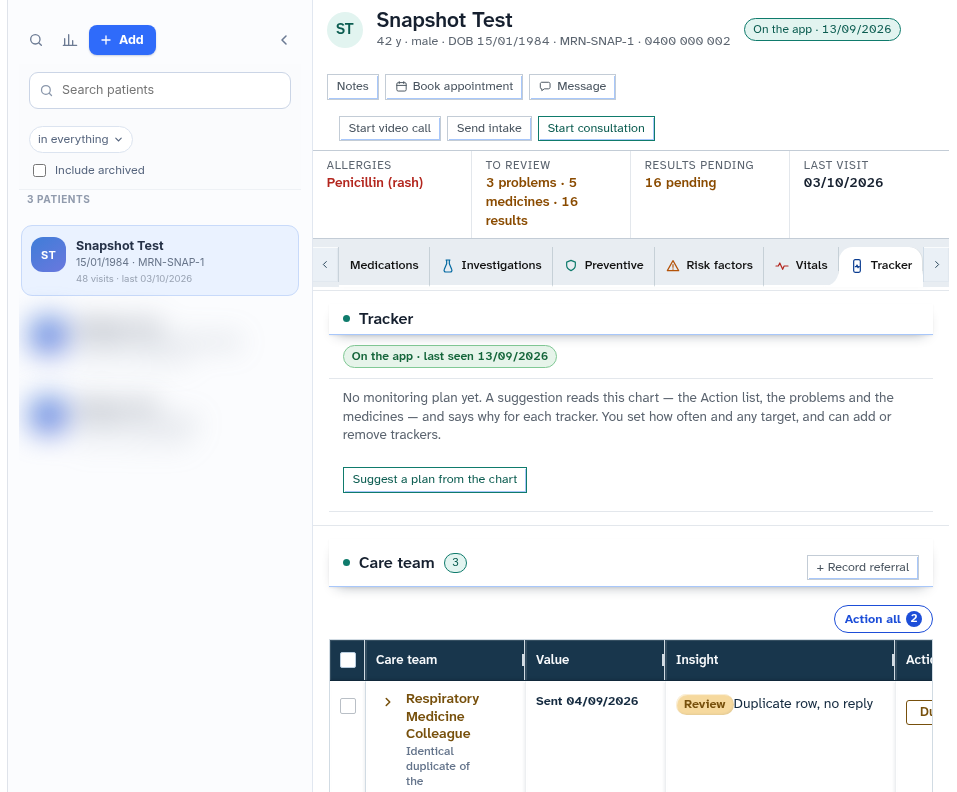Click the magnifier search icon in sidebar
957x792 pixels.
pyautogui.click(x=36, y=40)
